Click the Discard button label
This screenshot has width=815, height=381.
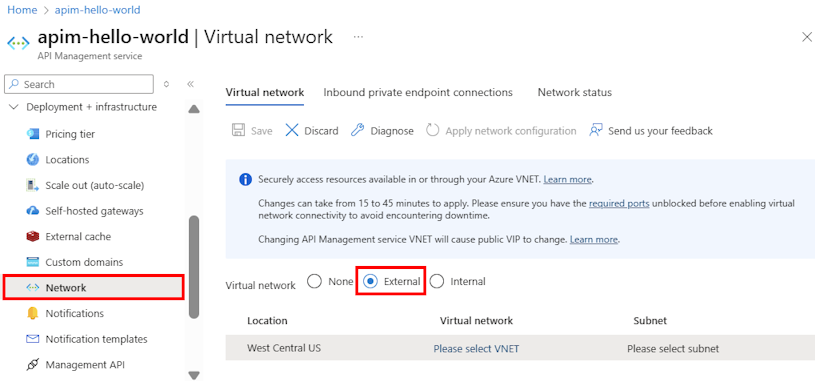[x=321, y=131]
